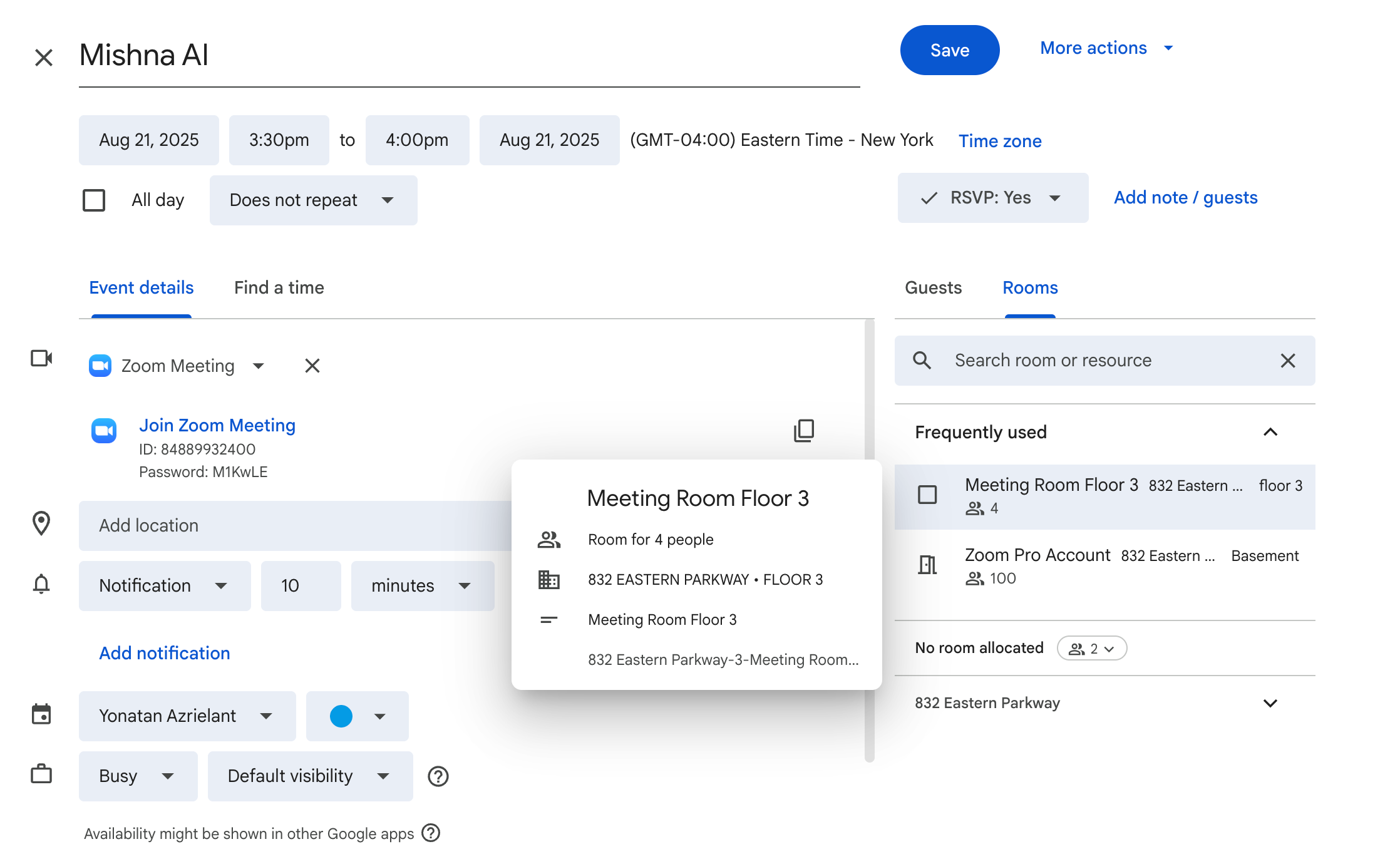Click Add notification
1400x864 pixels.
[x=165, y=654]
